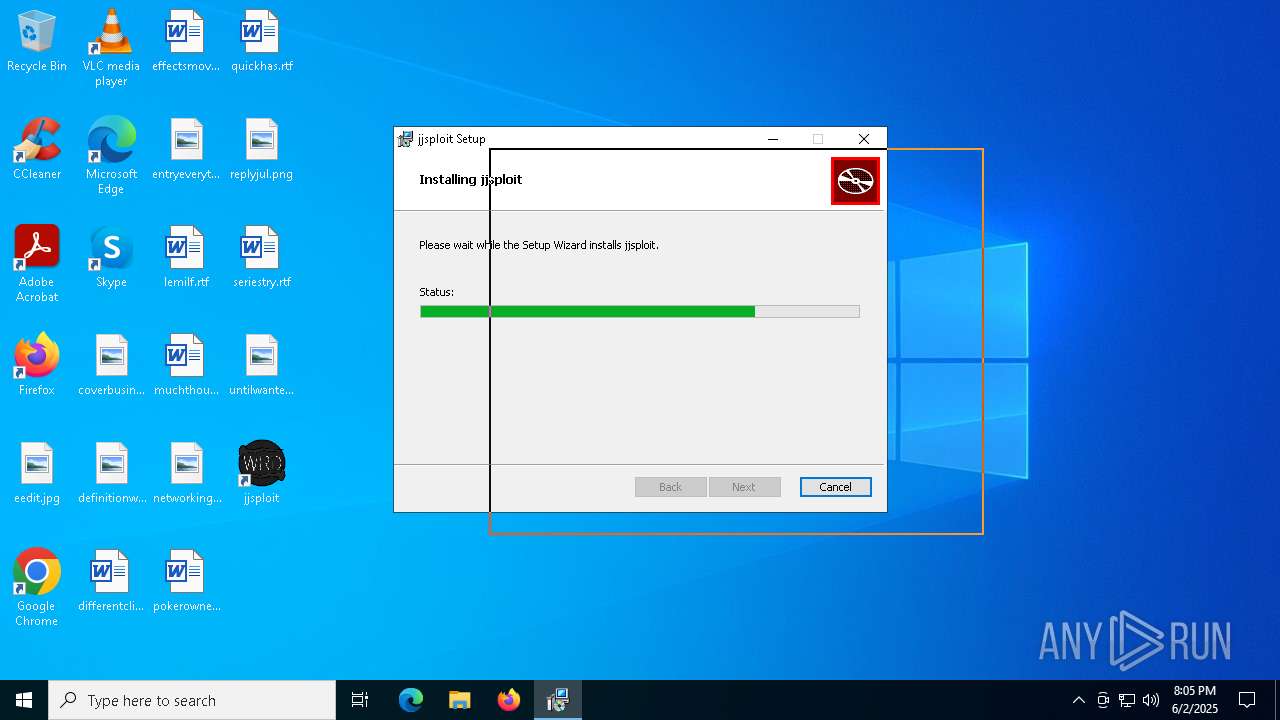Open the clock showing 8:05 PM

coord(1194,700)
